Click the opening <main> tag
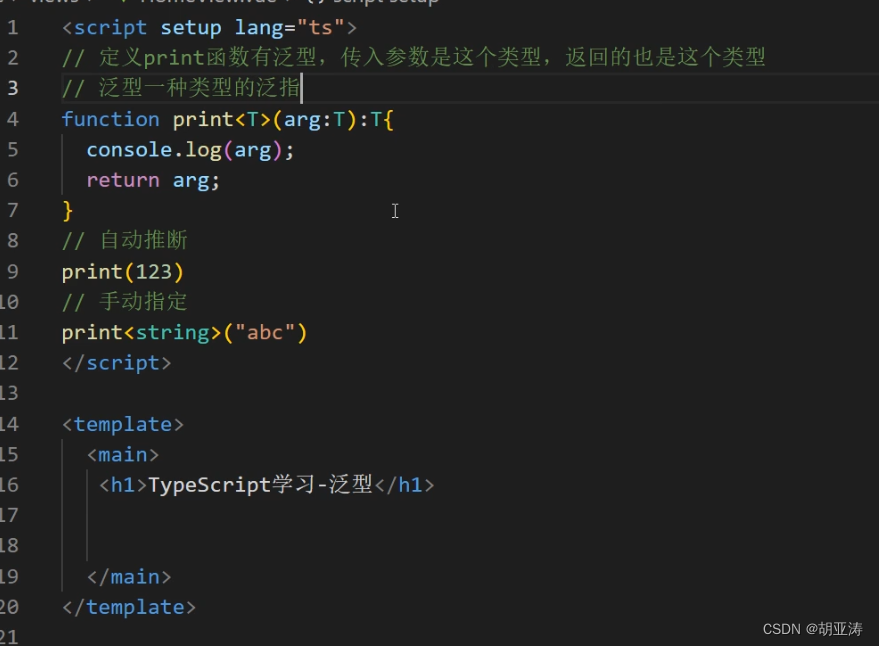 123,455
